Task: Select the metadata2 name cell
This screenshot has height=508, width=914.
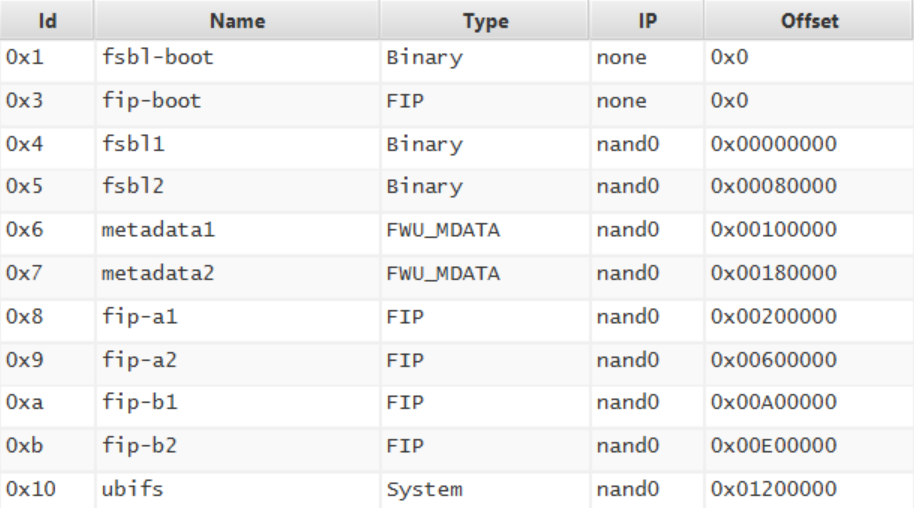Action: click(159, 273)
